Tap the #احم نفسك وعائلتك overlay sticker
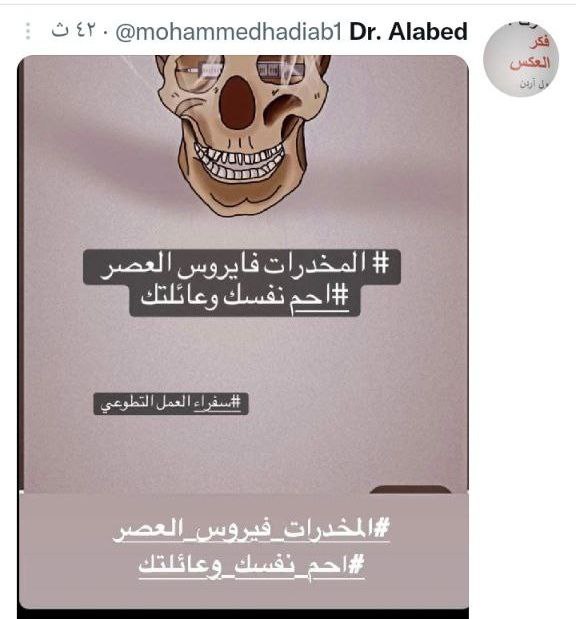576x619 pixels. click(245, 300)
